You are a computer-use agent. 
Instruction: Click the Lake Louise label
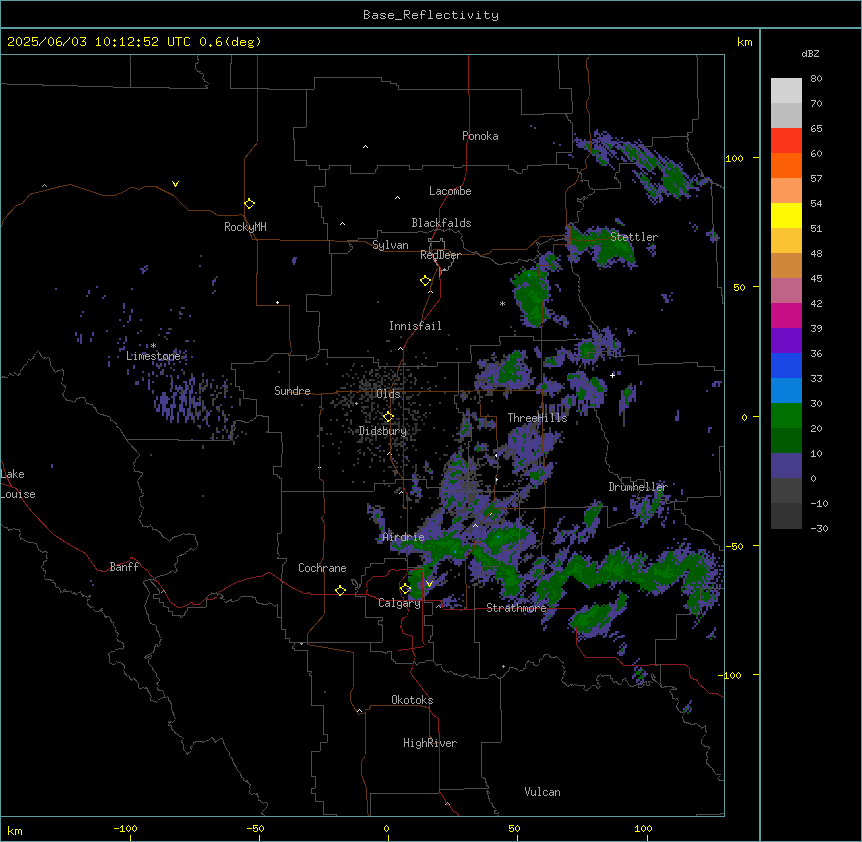(x=18, y=484)
